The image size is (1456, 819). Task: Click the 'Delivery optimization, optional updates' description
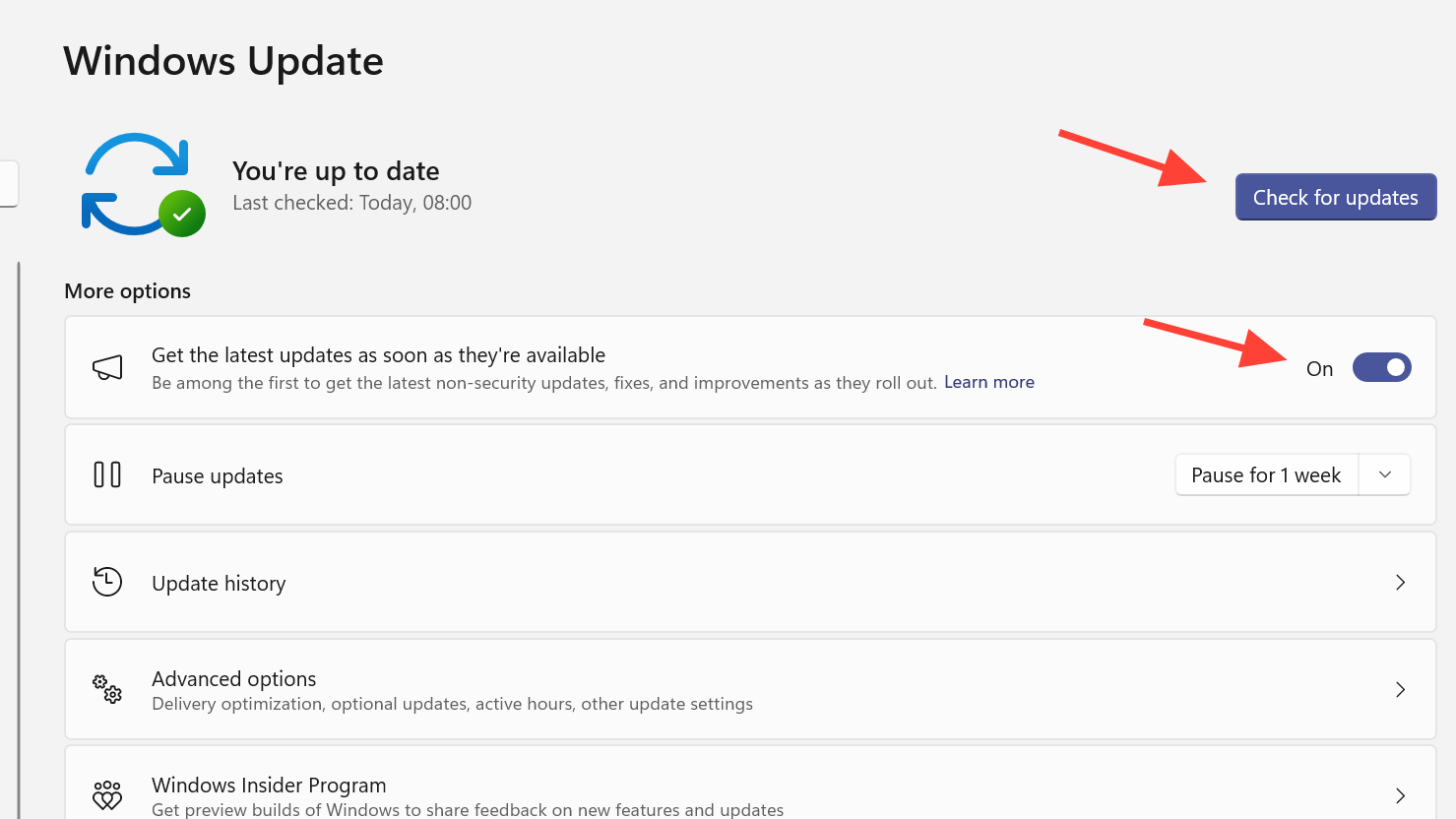[x=452, y=704]
